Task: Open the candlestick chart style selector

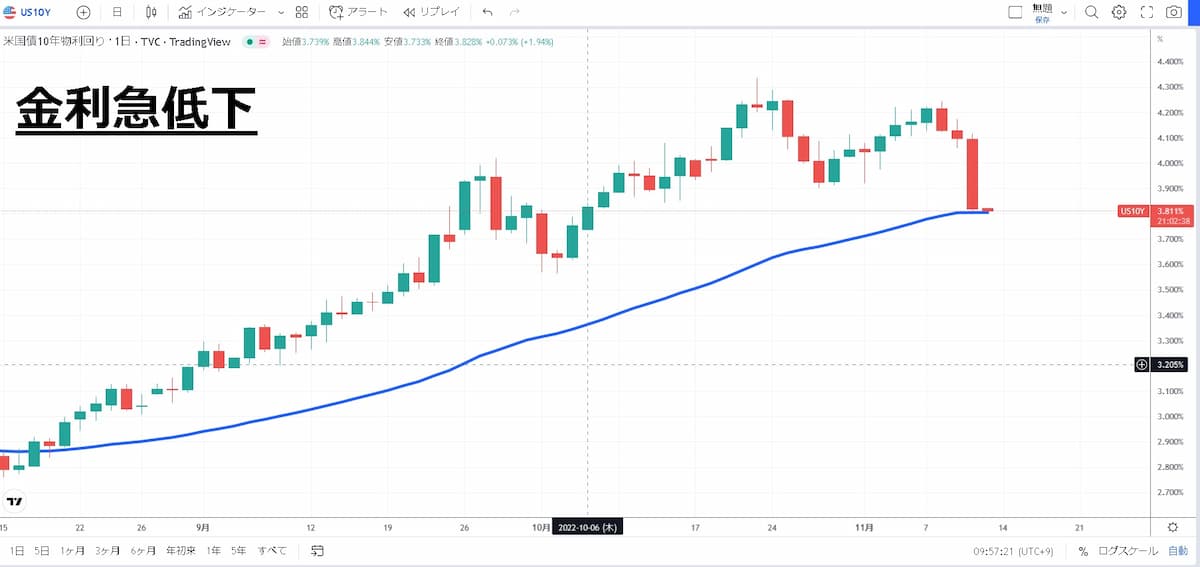Action: pos(151,13)
